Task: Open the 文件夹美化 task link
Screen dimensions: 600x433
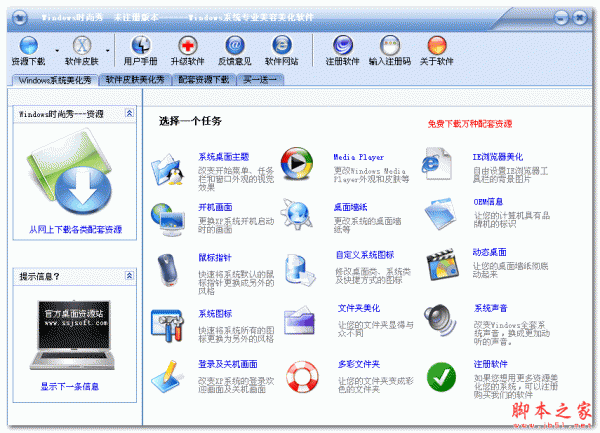Action: point(359,308)
